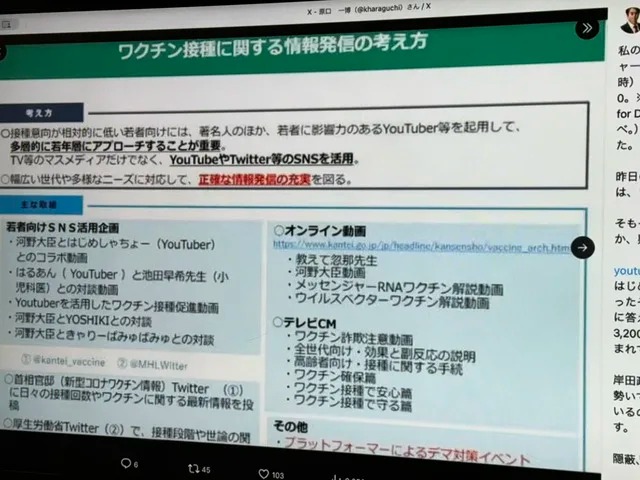Screen dimensions: 640x480
Task: Click Youtuberを活用したワクチン接種促進動画 line
Action: click(x=113, y=305)
